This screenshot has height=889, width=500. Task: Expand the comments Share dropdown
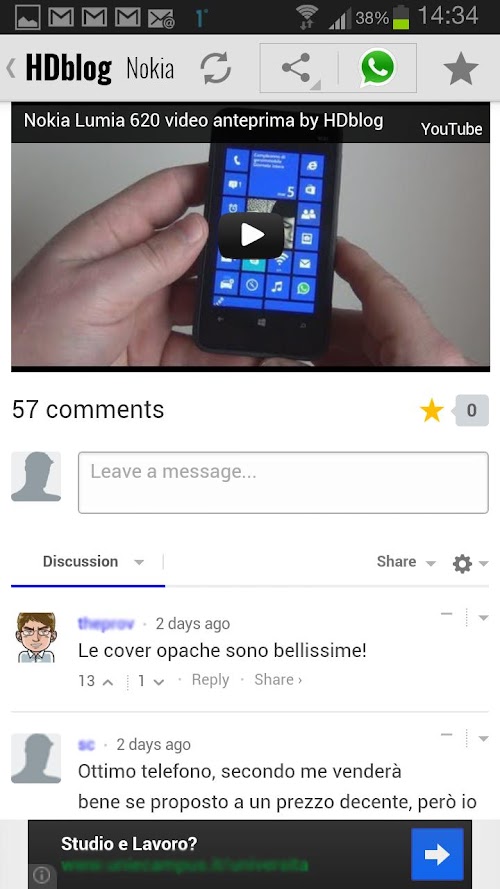(x=406, y=562)
